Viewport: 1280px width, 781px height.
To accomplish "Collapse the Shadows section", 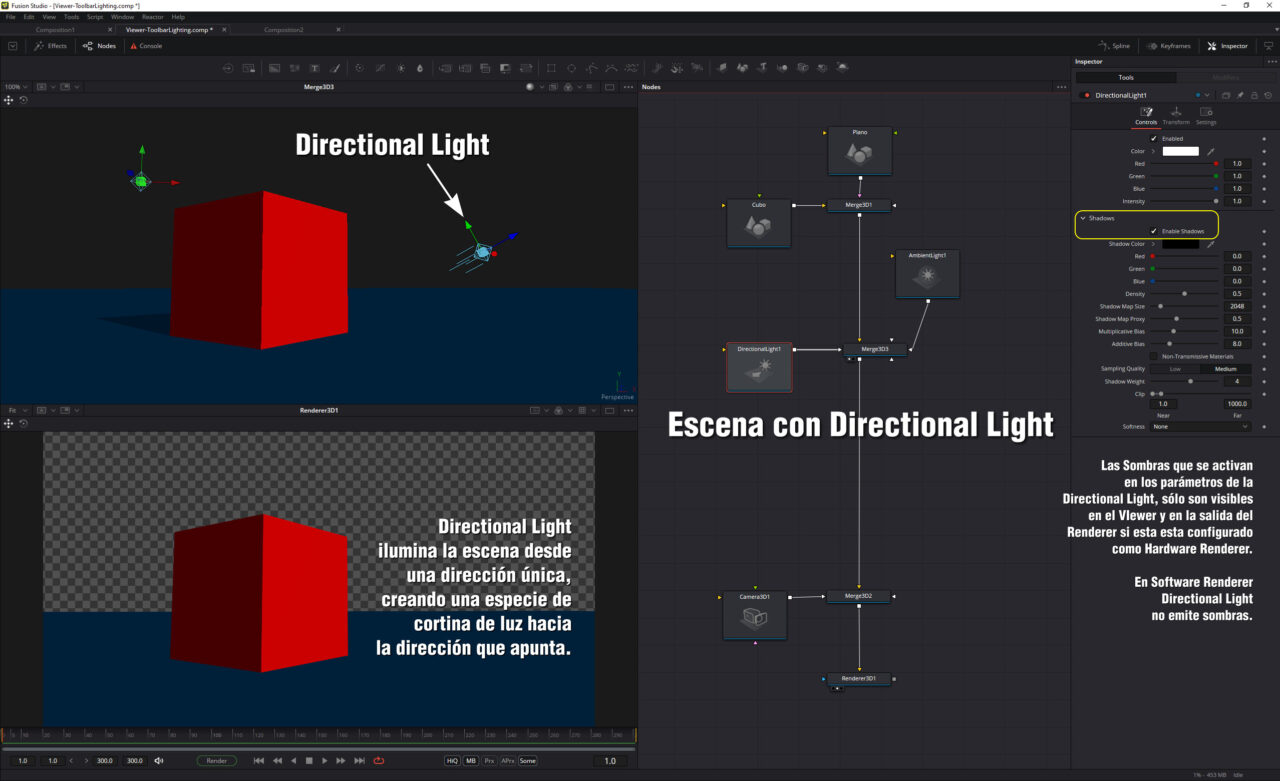I will [x=1082, y=218].
